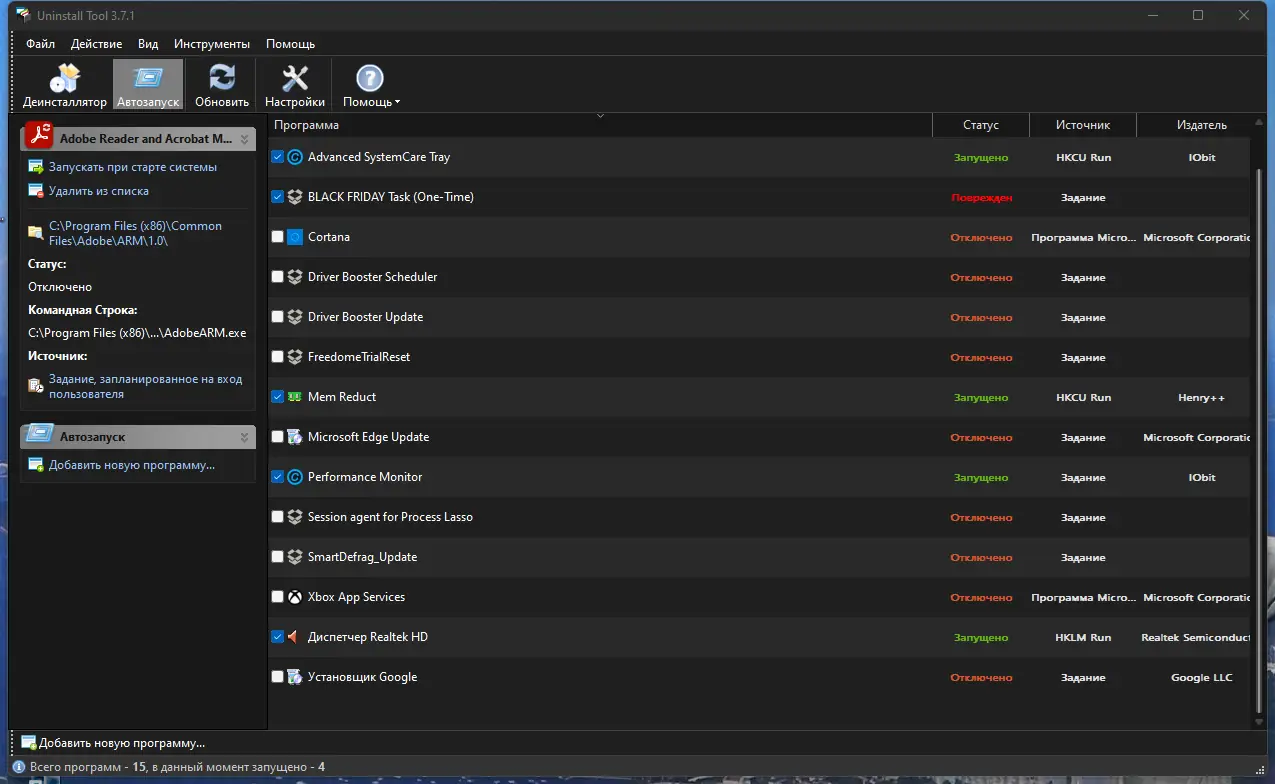Image resolution: width=1275 pixels, height=784 pixels.
Task: Click the HKLM Run source cell
Action: (1083, 638)
